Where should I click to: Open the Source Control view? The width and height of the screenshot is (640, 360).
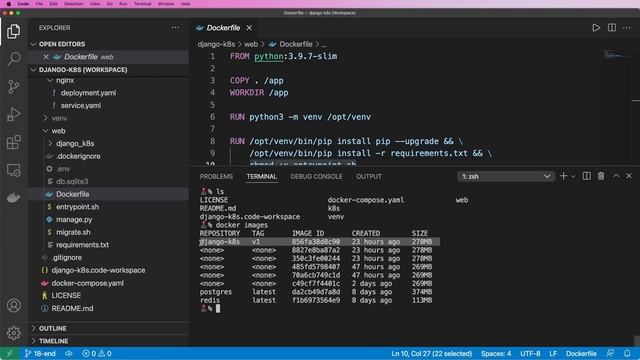point(13,87)
